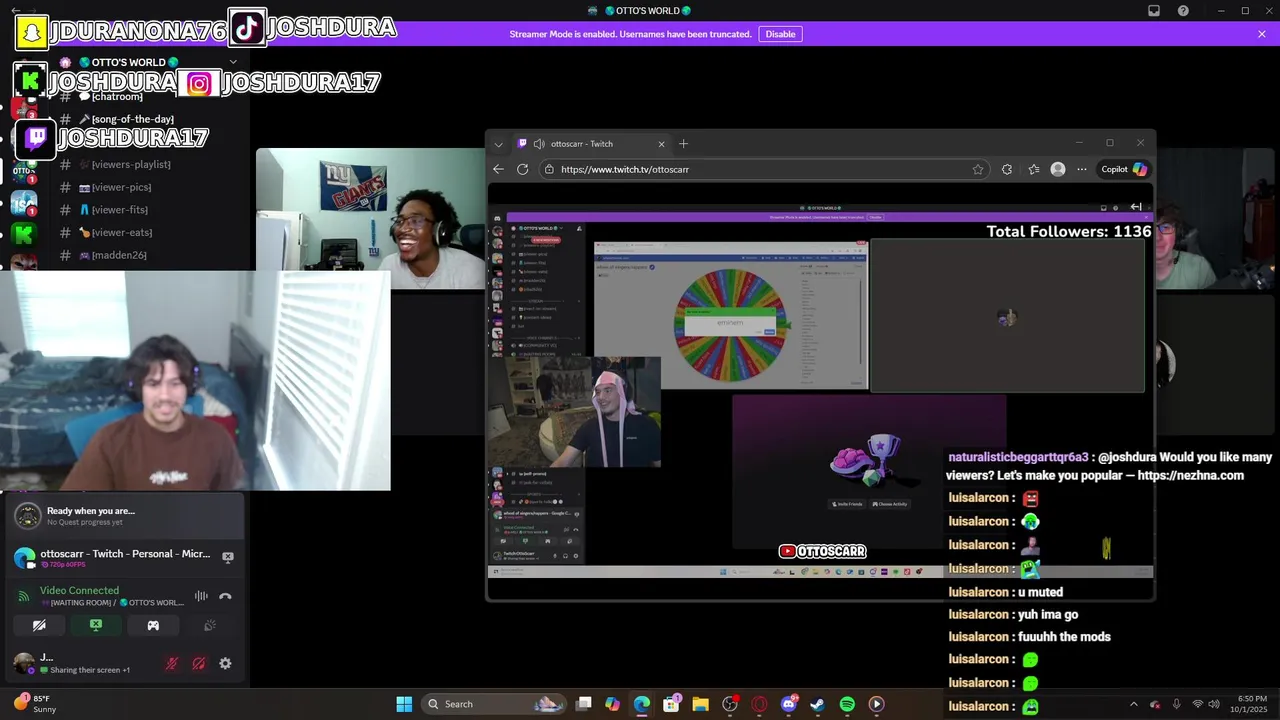This screenshot has height=720, width=1280.
Task: Open the weather widget showing 85°F Sunny
Action: click(x=36, y=704)
